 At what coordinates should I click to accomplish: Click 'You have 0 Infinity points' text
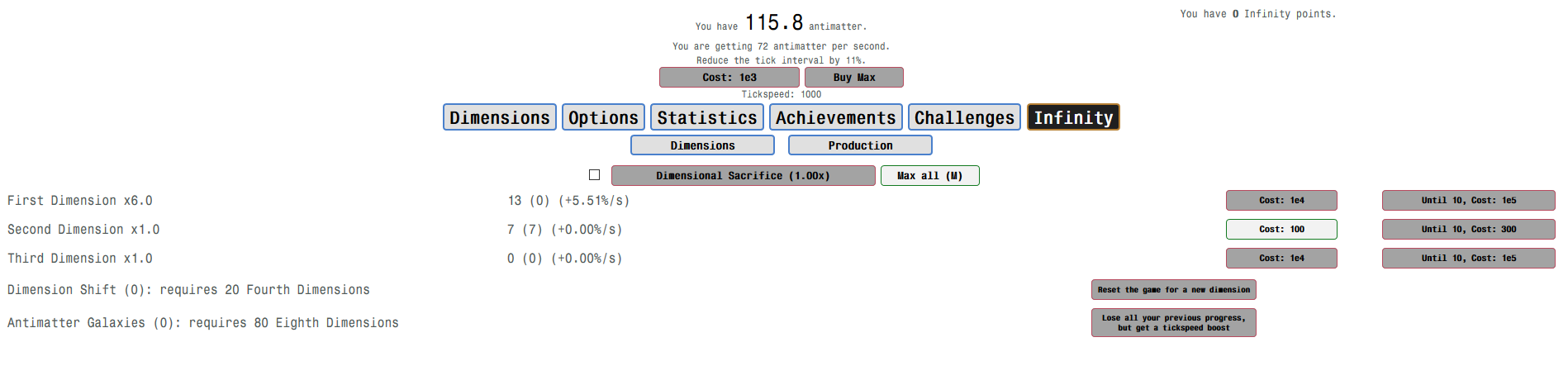pos(1257,14)
